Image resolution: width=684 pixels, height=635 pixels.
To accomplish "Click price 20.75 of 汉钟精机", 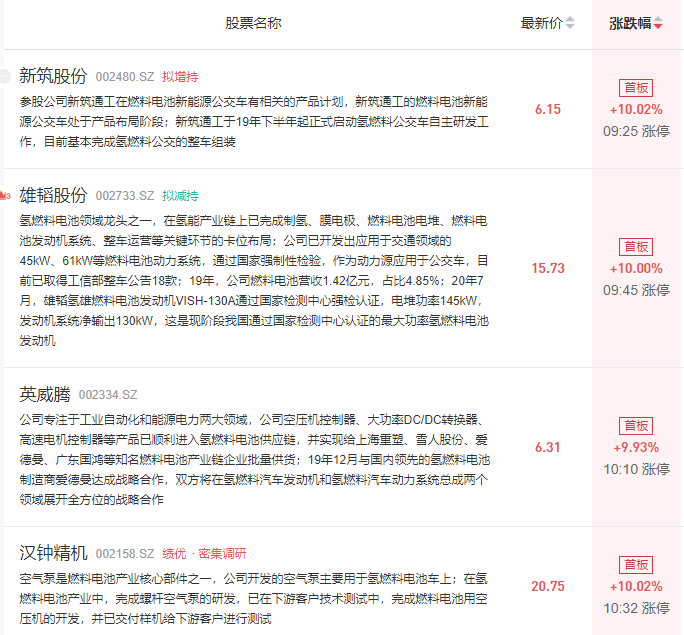I will 548,586.
